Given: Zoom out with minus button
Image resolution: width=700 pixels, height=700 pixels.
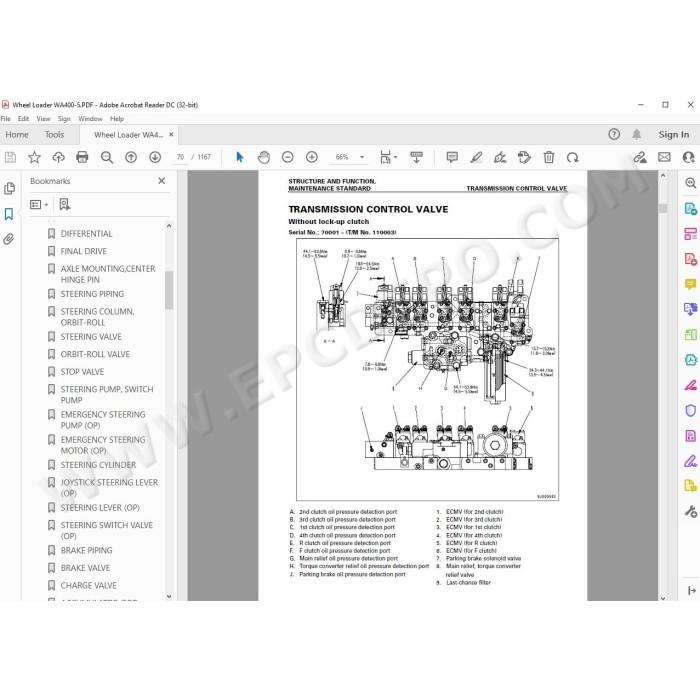Looking at the screenshot, I should pos(288,157).
